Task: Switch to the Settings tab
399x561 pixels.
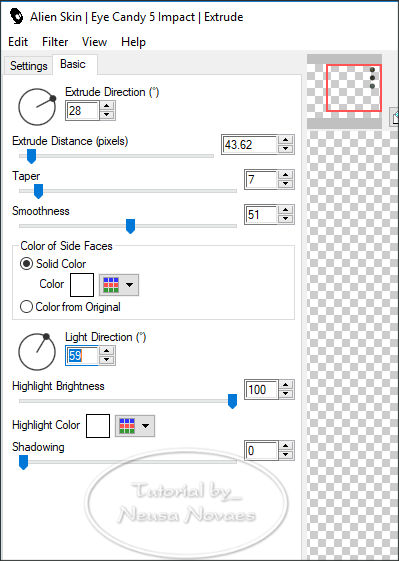Action: (x=29, y=66)
